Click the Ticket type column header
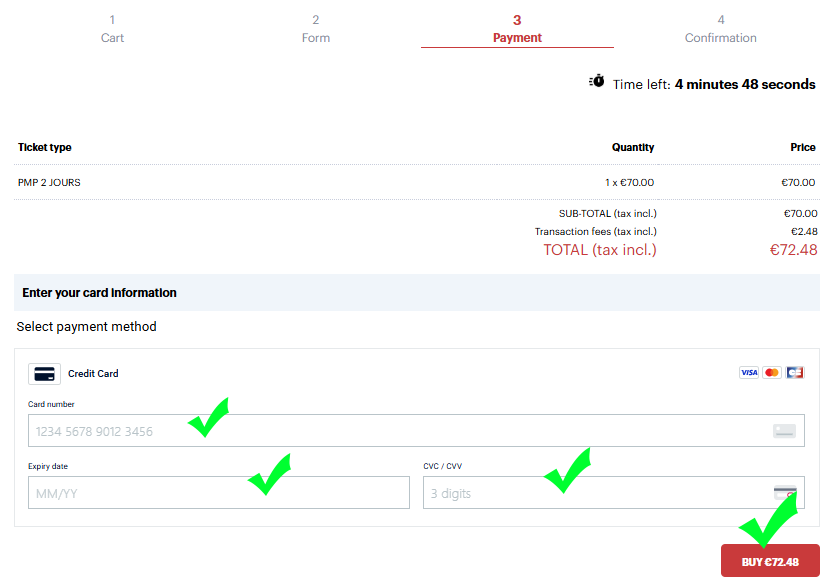 coord(45,147)
